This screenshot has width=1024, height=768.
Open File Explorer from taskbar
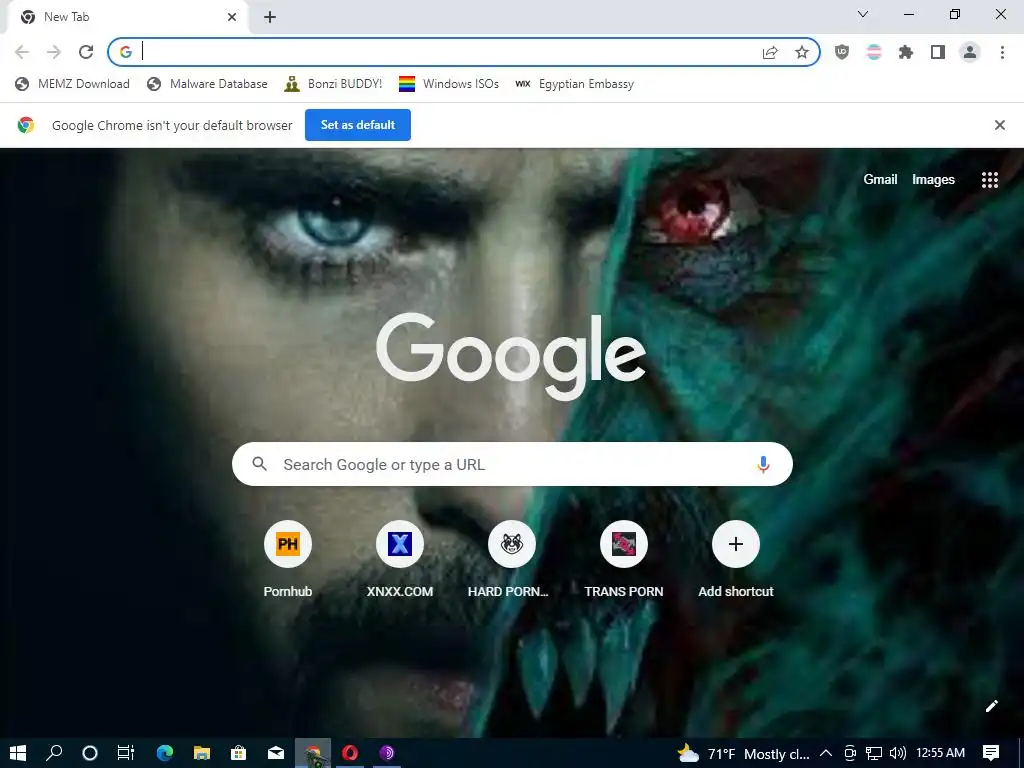202,753
